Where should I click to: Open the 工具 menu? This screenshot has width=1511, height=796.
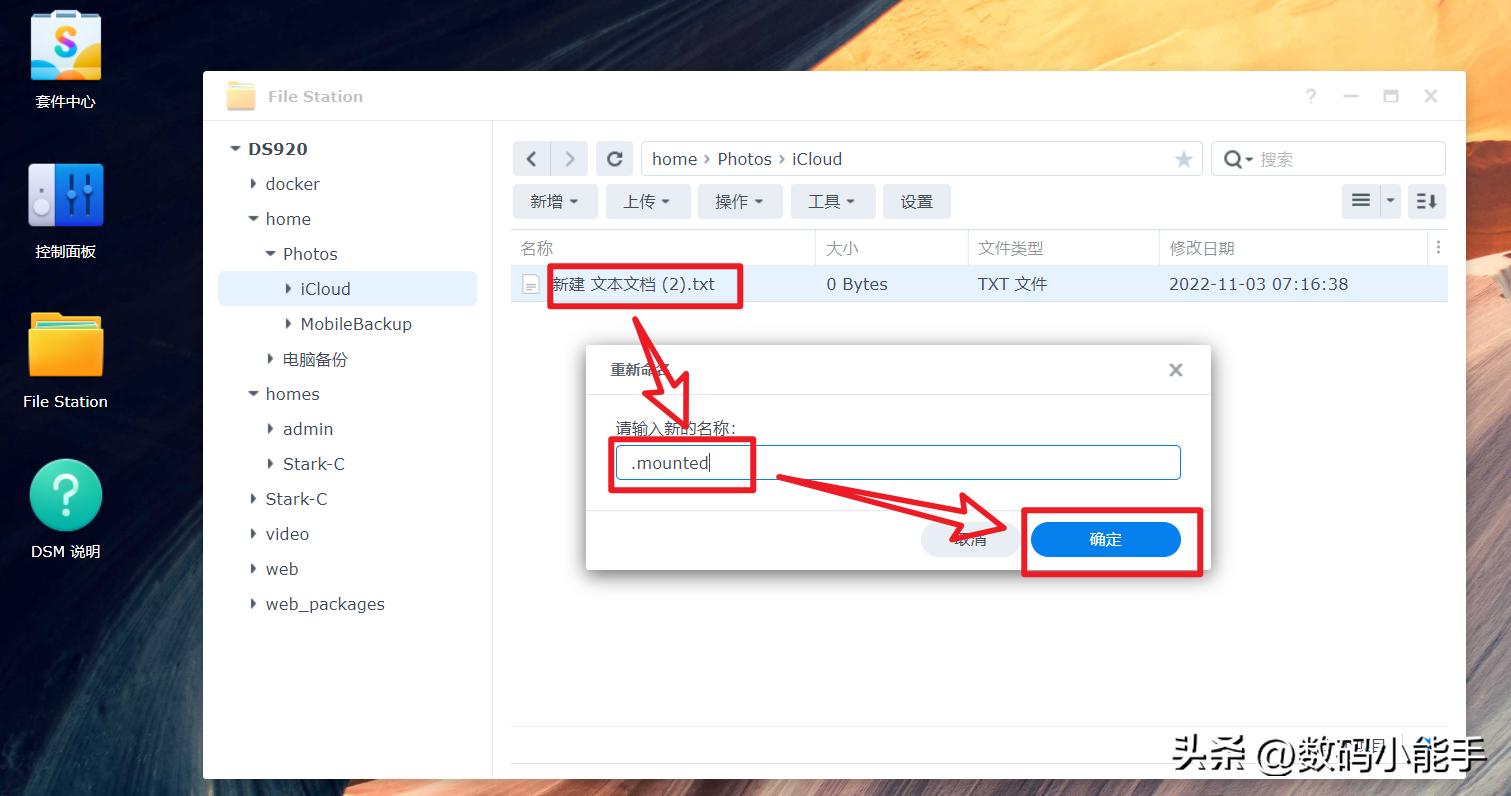click(832, 201)
